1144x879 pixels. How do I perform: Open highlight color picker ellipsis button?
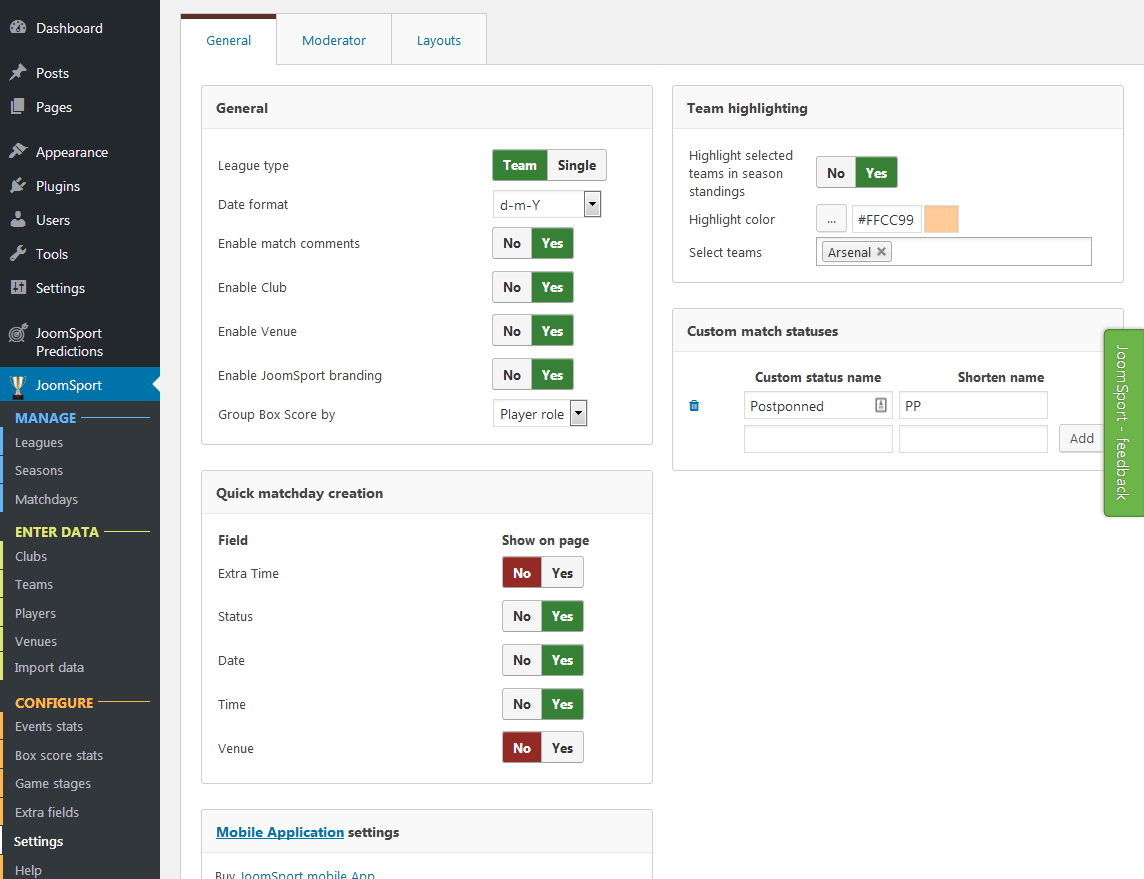pyautogui.click(x=831, y=219)
